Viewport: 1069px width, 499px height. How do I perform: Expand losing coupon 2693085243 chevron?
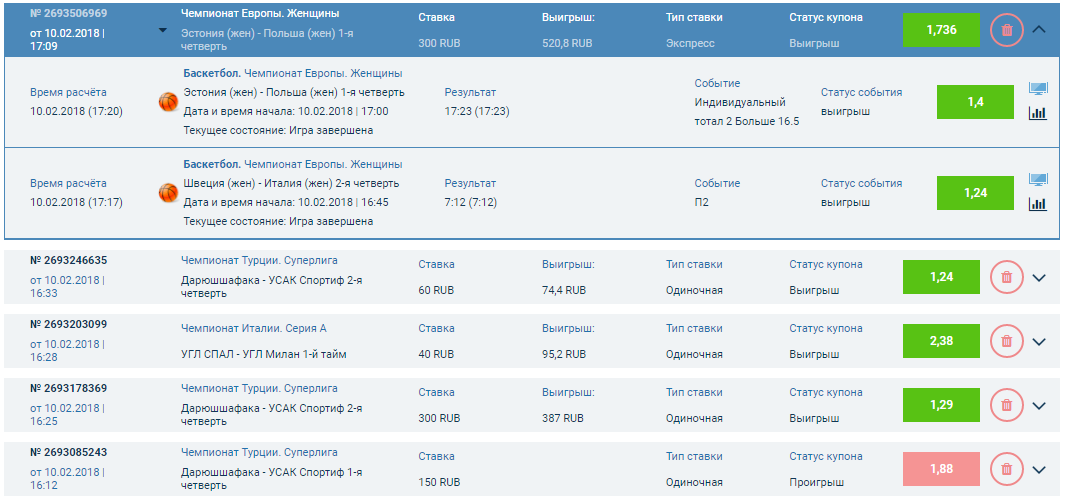1038,470
